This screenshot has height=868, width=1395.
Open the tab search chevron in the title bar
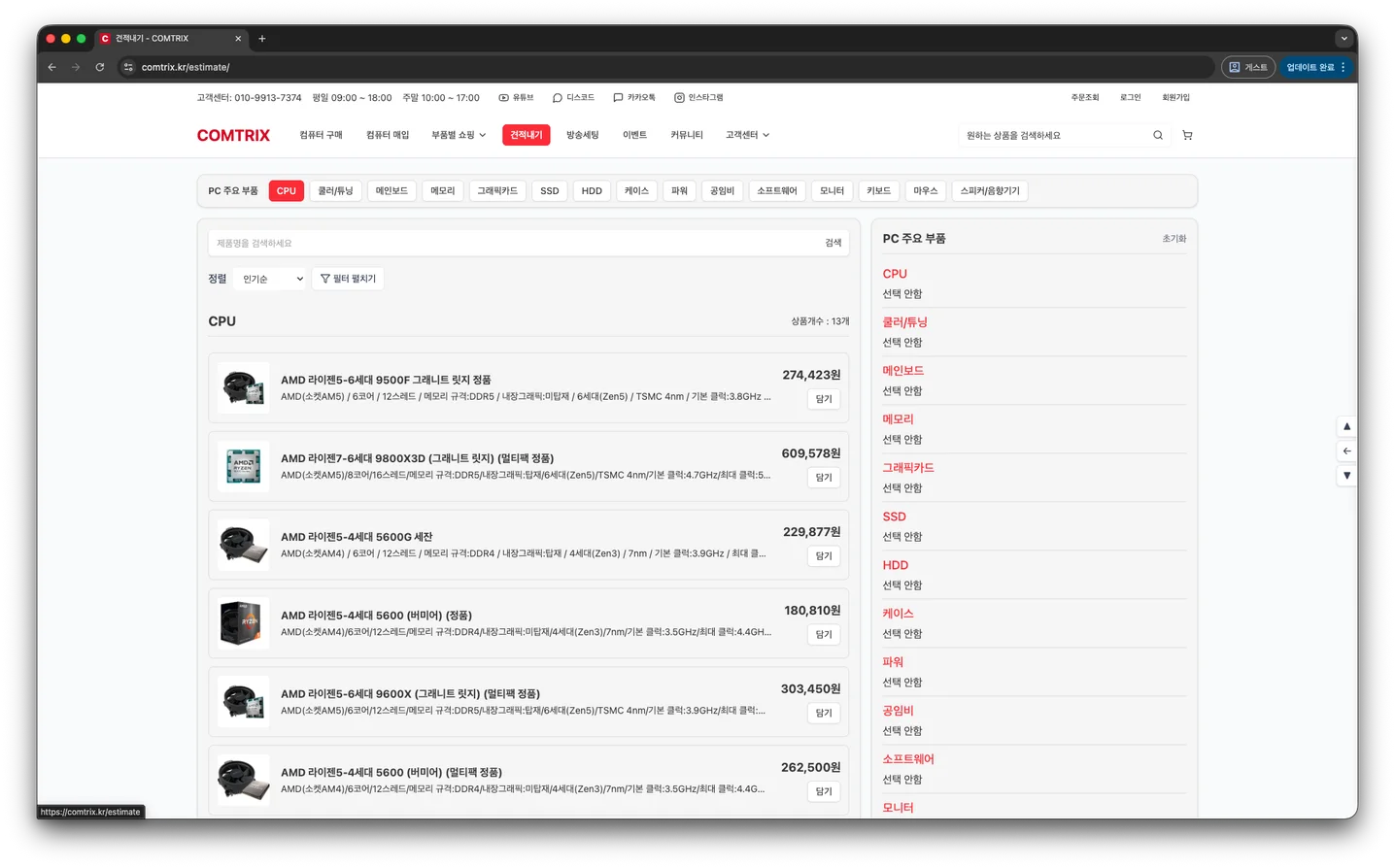pos(1344,39)
